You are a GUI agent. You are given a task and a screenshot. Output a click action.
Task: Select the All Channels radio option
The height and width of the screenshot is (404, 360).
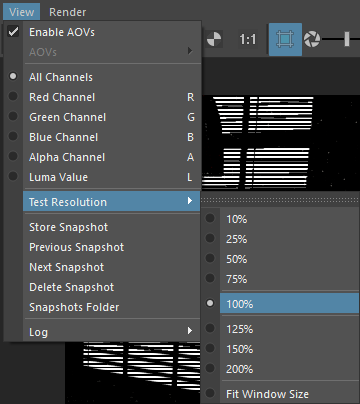tap(102, 77)
